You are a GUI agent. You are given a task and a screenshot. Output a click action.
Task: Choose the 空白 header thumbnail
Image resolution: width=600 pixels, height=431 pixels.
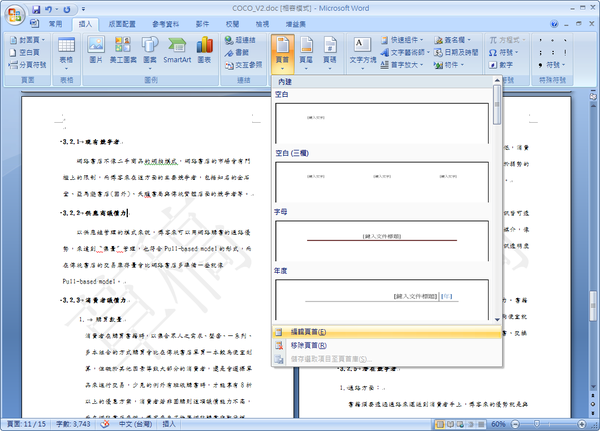pos(382,123)
